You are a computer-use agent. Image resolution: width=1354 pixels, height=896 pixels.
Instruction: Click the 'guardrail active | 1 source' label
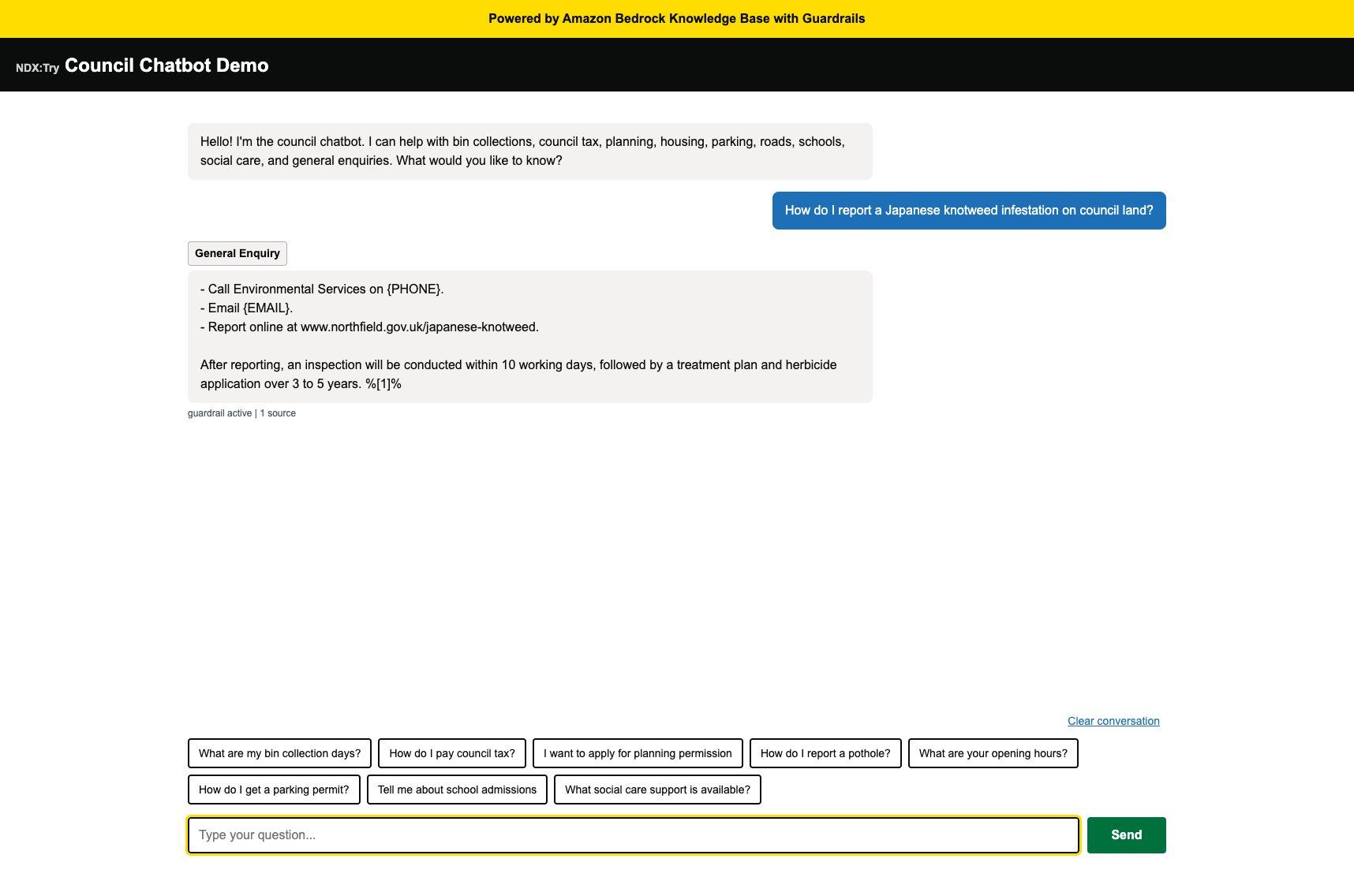(x=241, y=413)
